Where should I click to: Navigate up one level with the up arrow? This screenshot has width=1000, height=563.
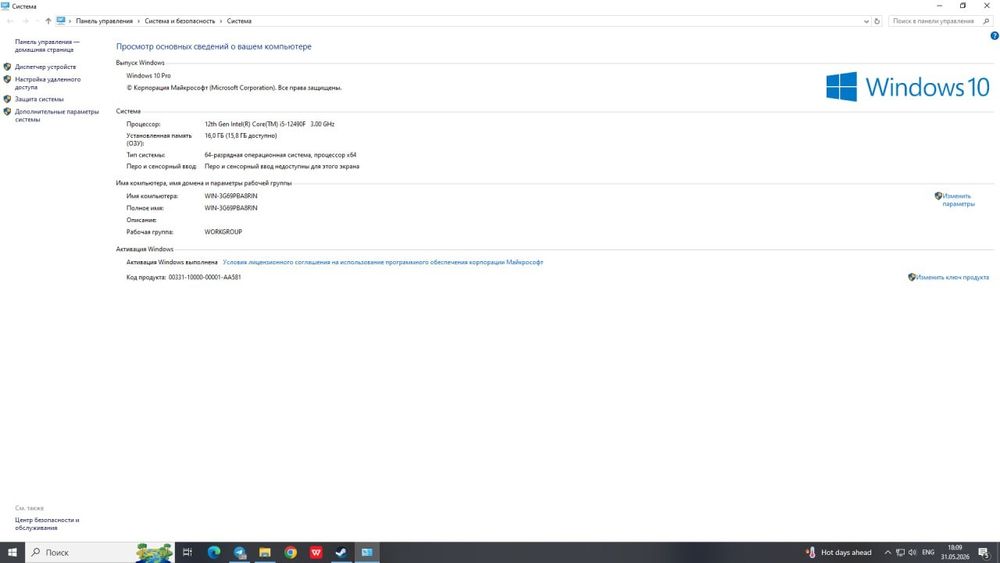pyautogui.click(x=48, y=21)
